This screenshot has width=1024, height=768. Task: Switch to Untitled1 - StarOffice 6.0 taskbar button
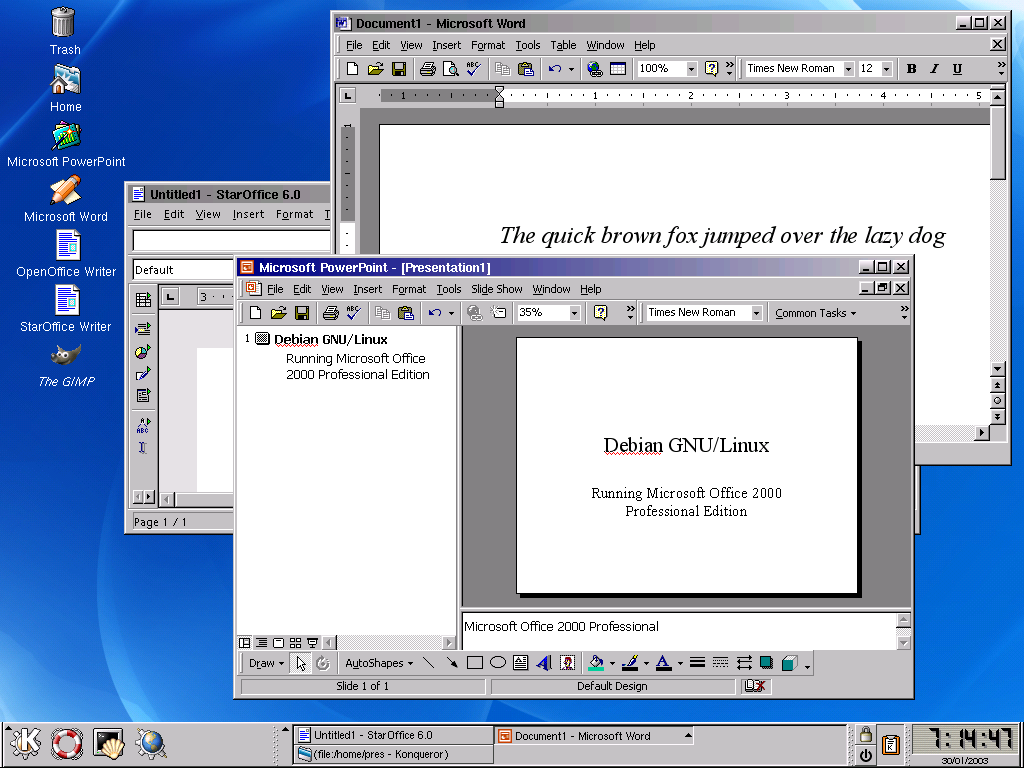coord(393,735)
